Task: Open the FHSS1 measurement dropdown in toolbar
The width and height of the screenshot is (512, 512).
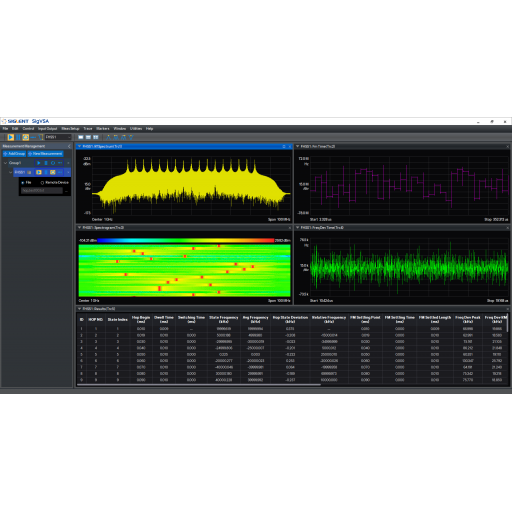Action: coord(58,137)
